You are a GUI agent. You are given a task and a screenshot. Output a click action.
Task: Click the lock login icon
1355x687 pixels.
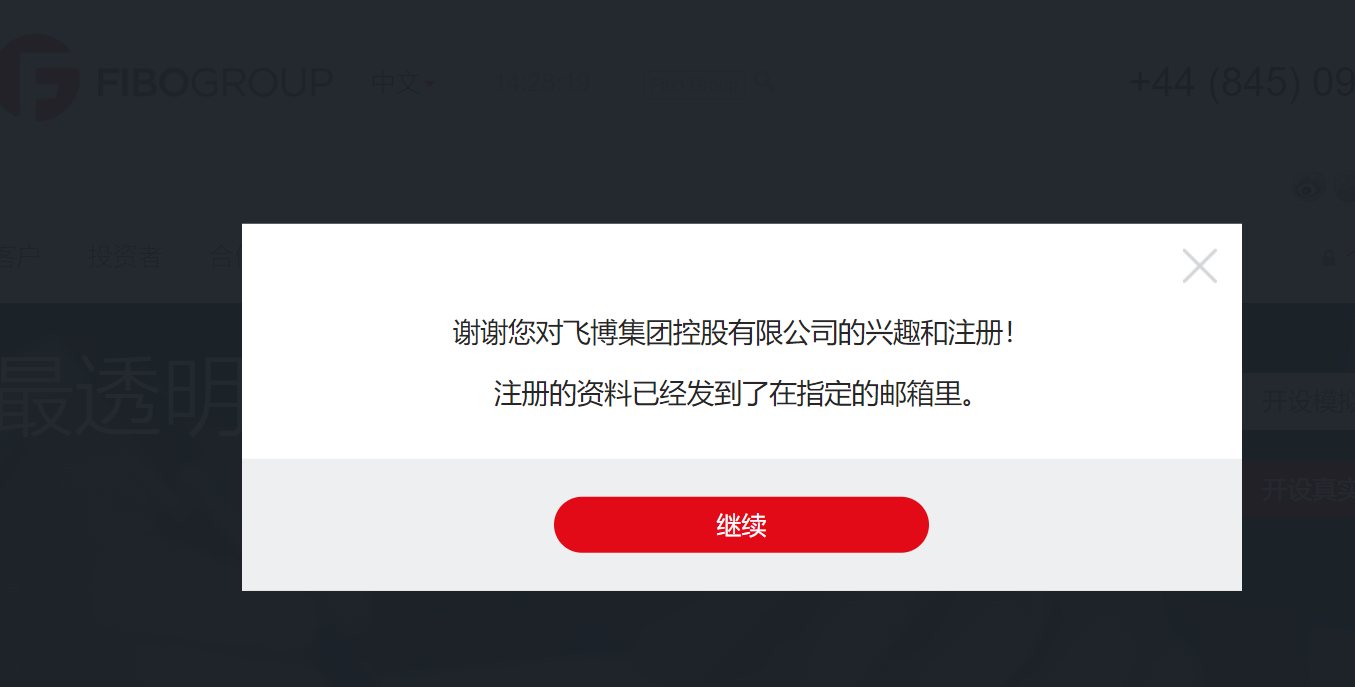point(1329,259)
